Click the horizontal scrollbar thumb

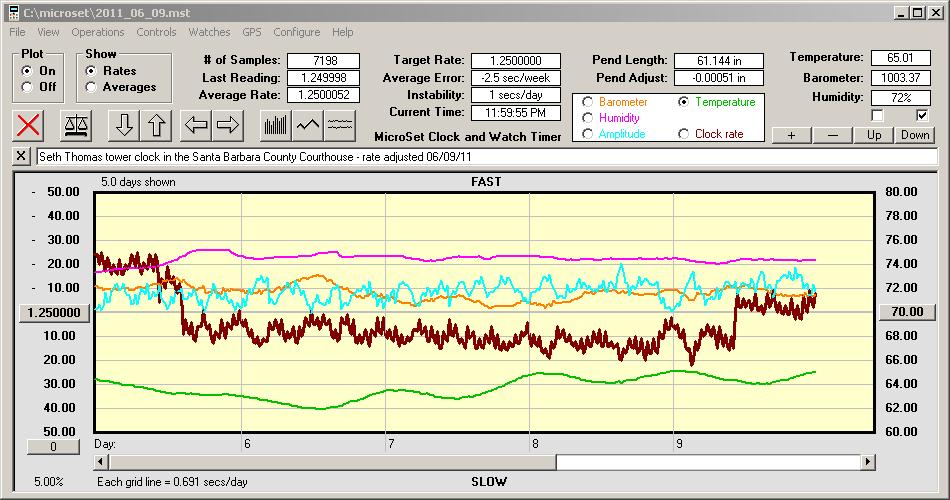click(x=332, y=462)
